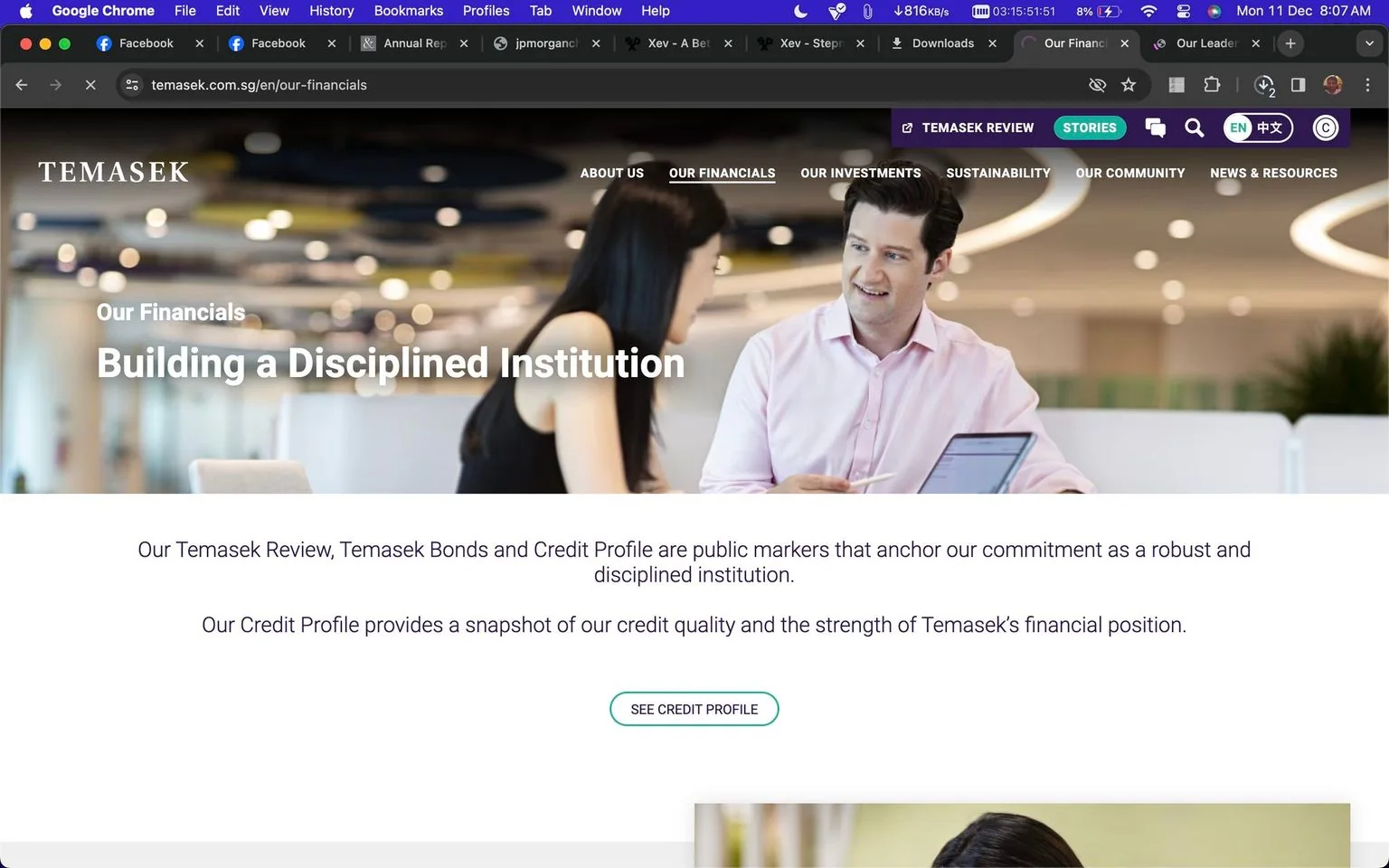
Task: Switch to the Our Leader tab
Action: [1206, 43]
